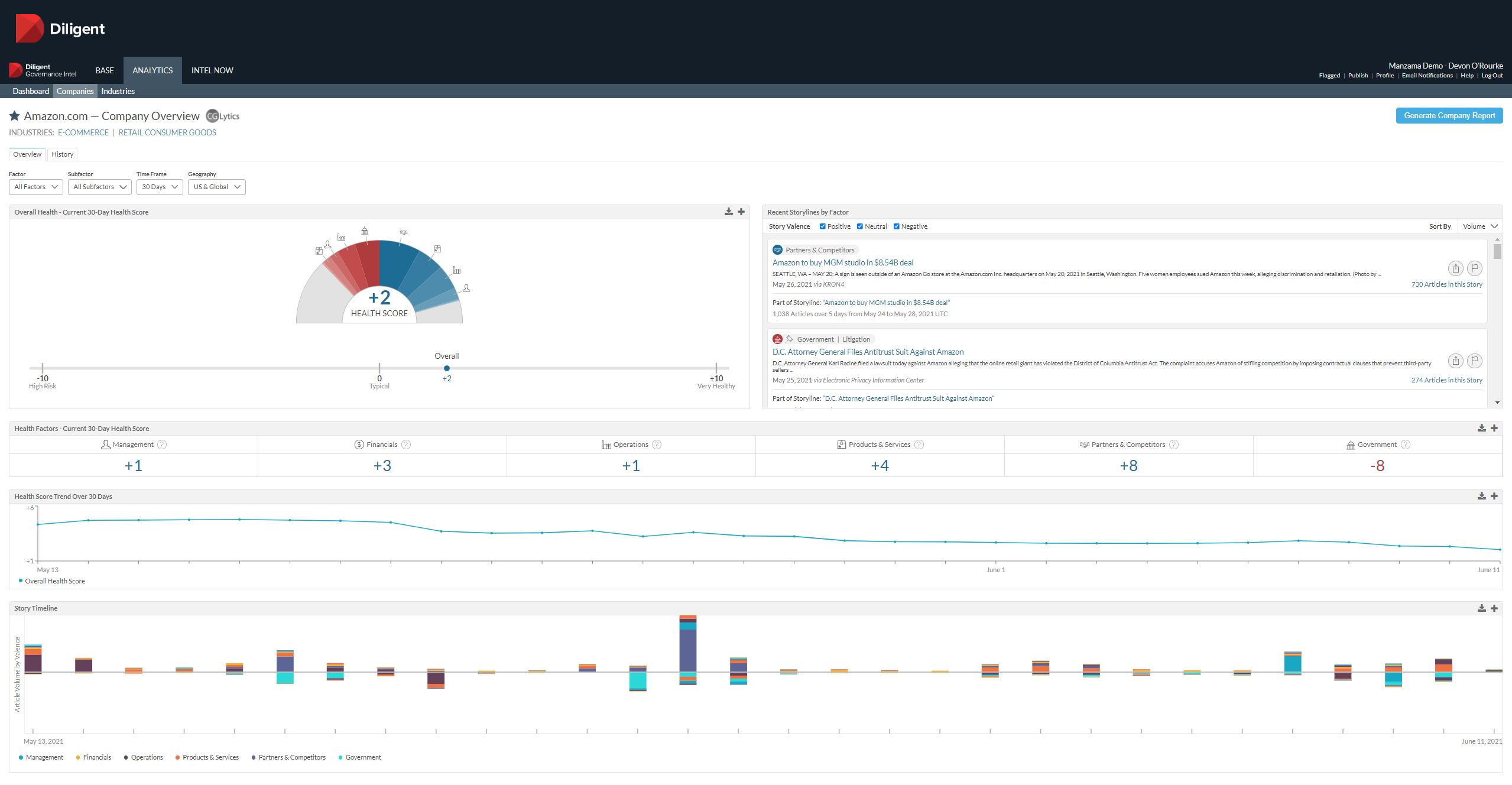Select the Overview tab
Image resolution: width=1512 pixels, height=785 pixels.
[x=27, y=154]
